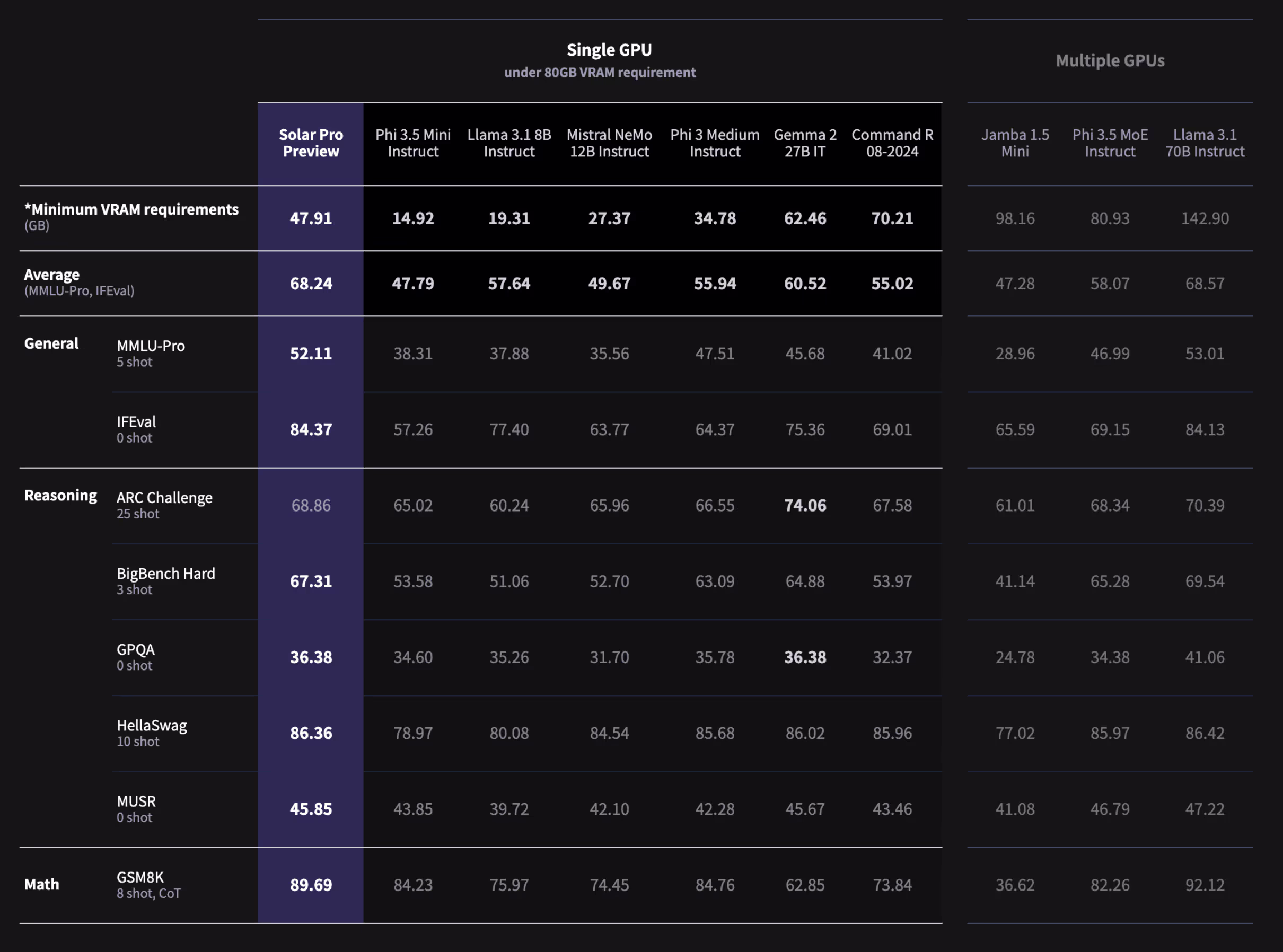Select the MMLU-Pro benchmark label
The height and width of the screenshot is (952, 1283).
click(x=151, y=346)
